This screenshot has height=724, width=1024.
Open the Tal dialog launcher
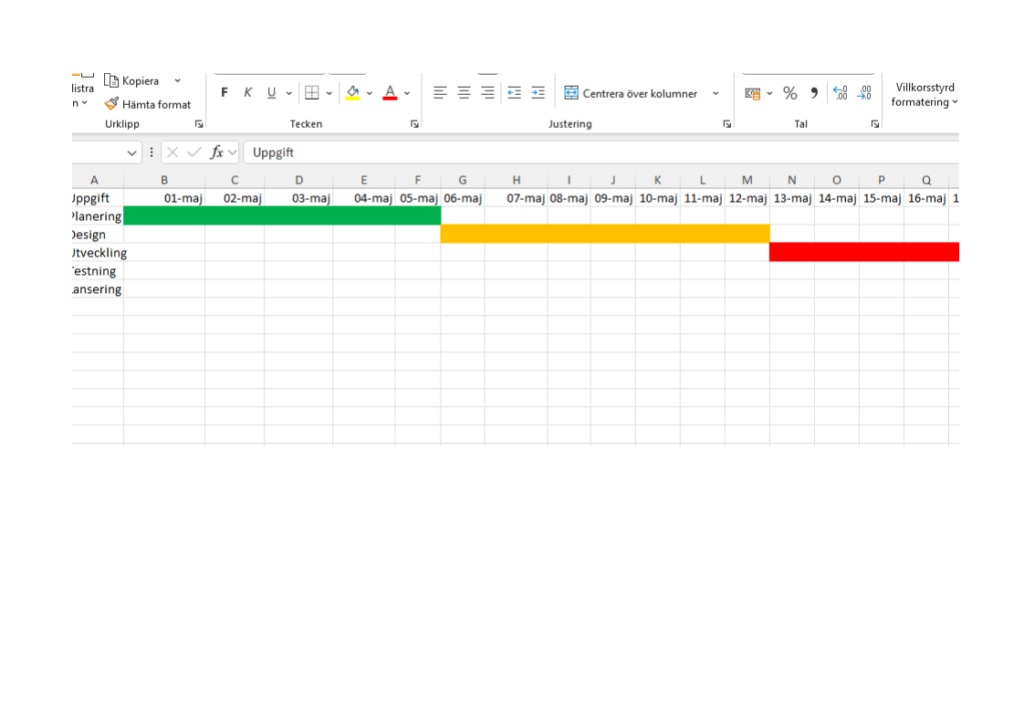875,124
